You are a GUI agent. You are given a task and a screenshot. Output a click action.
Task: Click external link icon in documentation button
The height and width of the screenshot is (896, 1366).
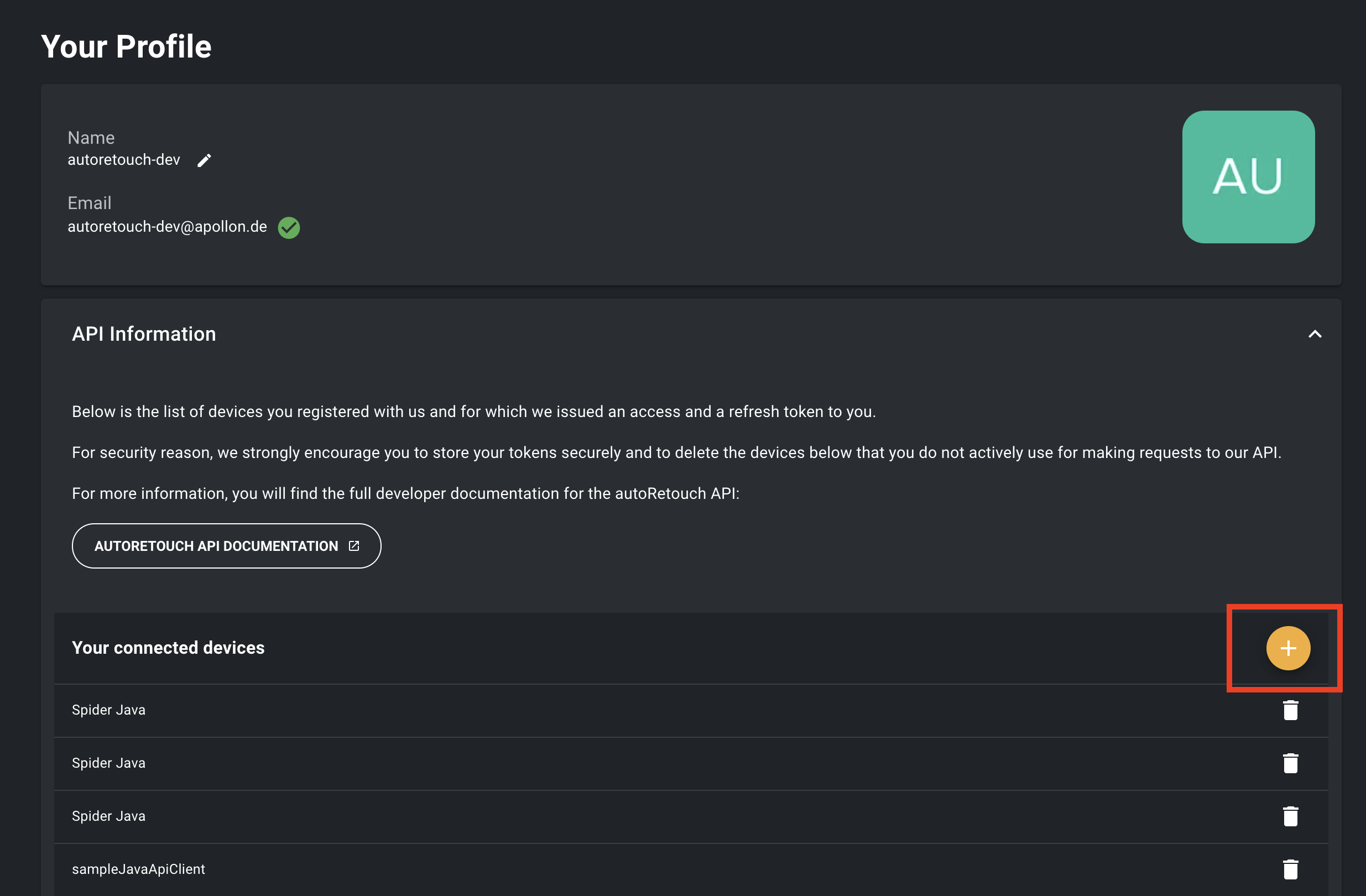(x=354, y=546)
